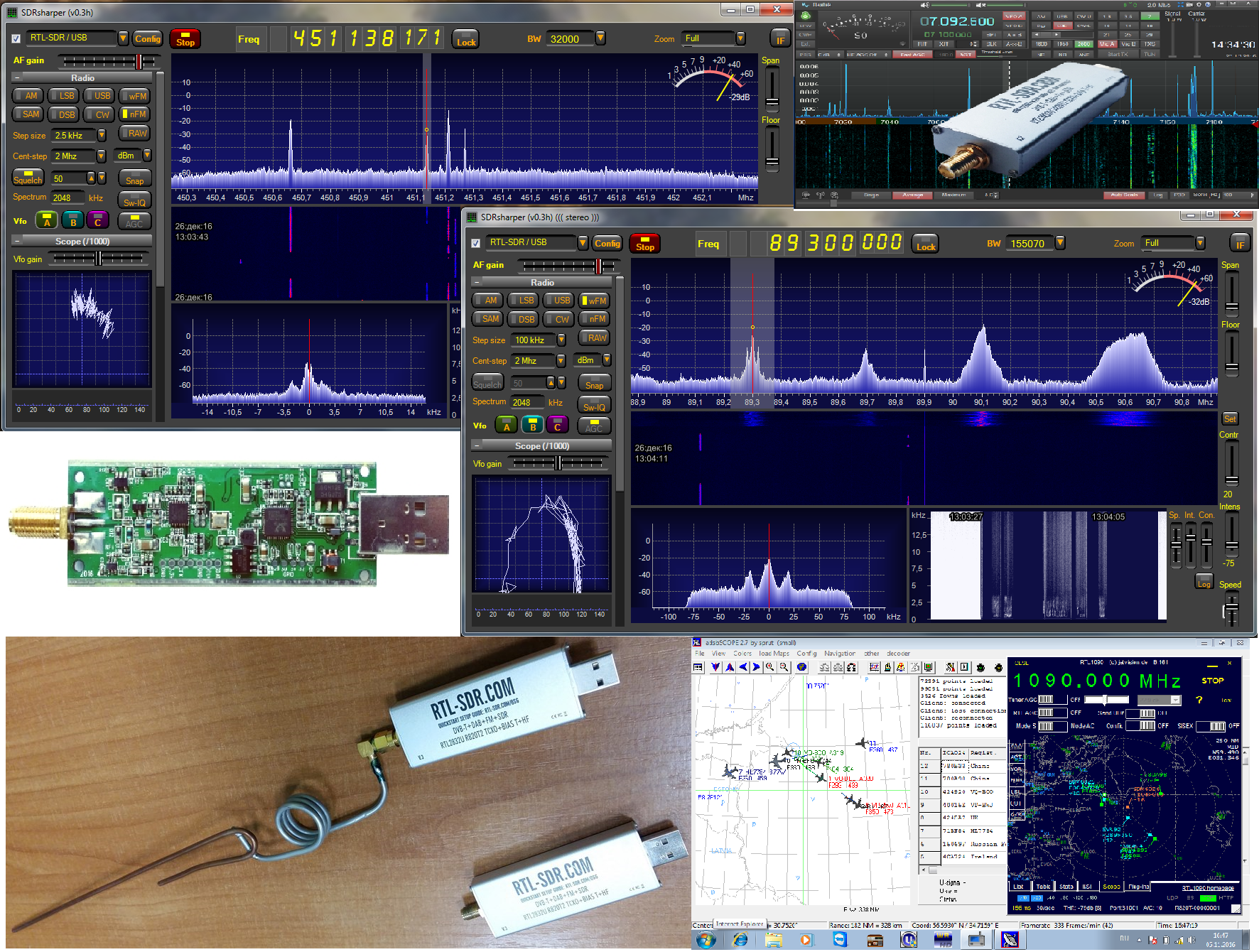Open the BW 32000 dropdown arrow
This screenshot has height=952, width=1259.
click(600, 38)
